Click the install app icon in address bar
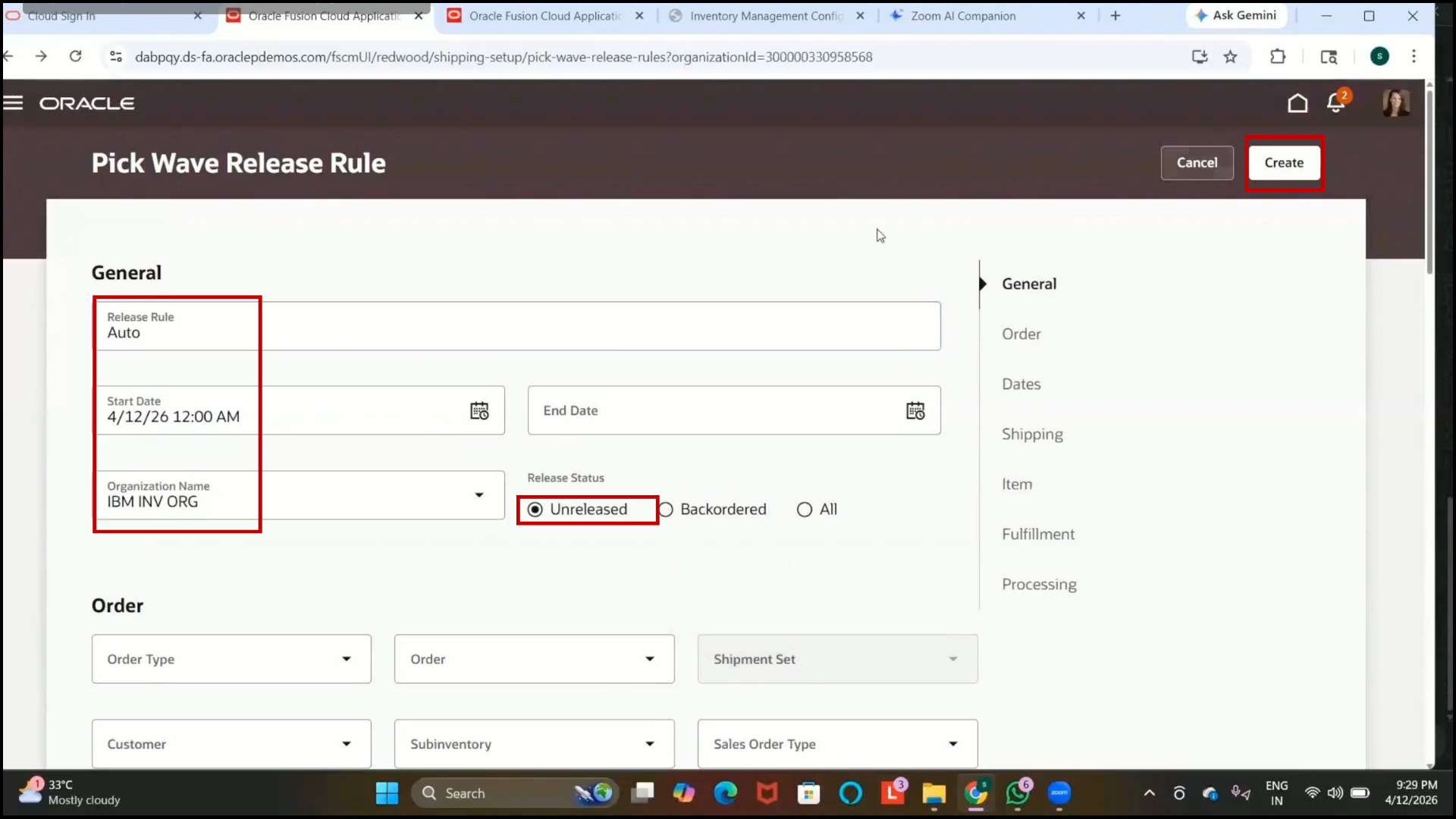Image resolution: width=1456 pixels, height=819 pixels. click(x=1200, y=57)
